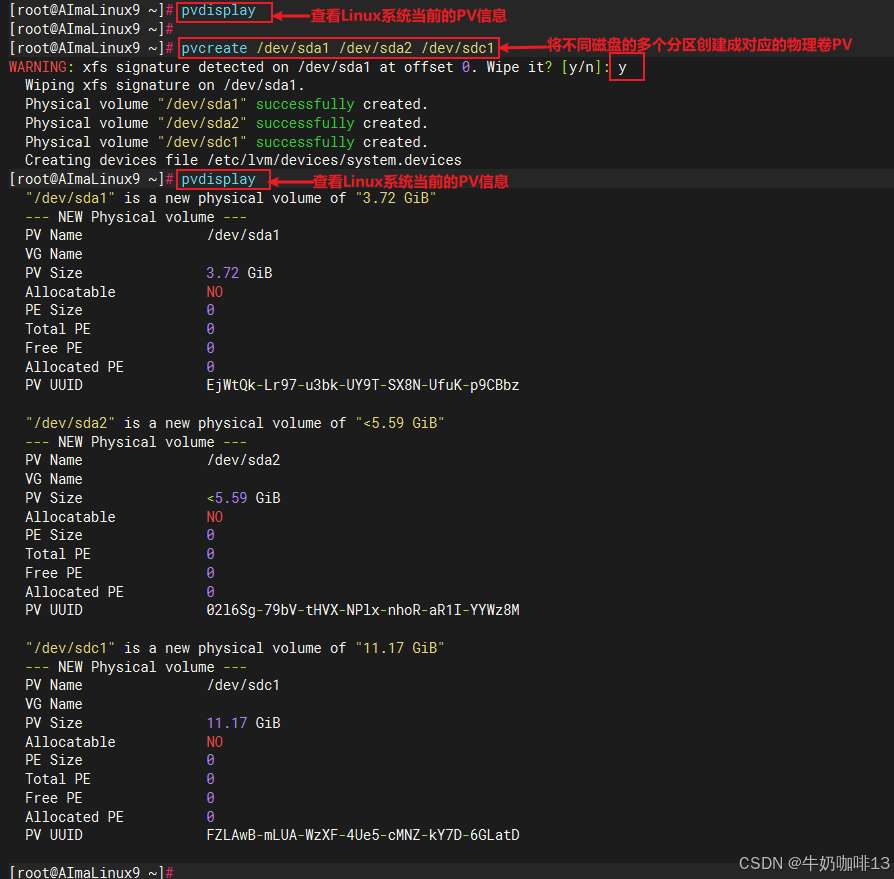Screen dimensions: 894x879
Task: Click UUID FZLAwB-mLUA-WzXF-4Ue5-cMNZ-kY7D-6GLatD
Action: point(363,835)
